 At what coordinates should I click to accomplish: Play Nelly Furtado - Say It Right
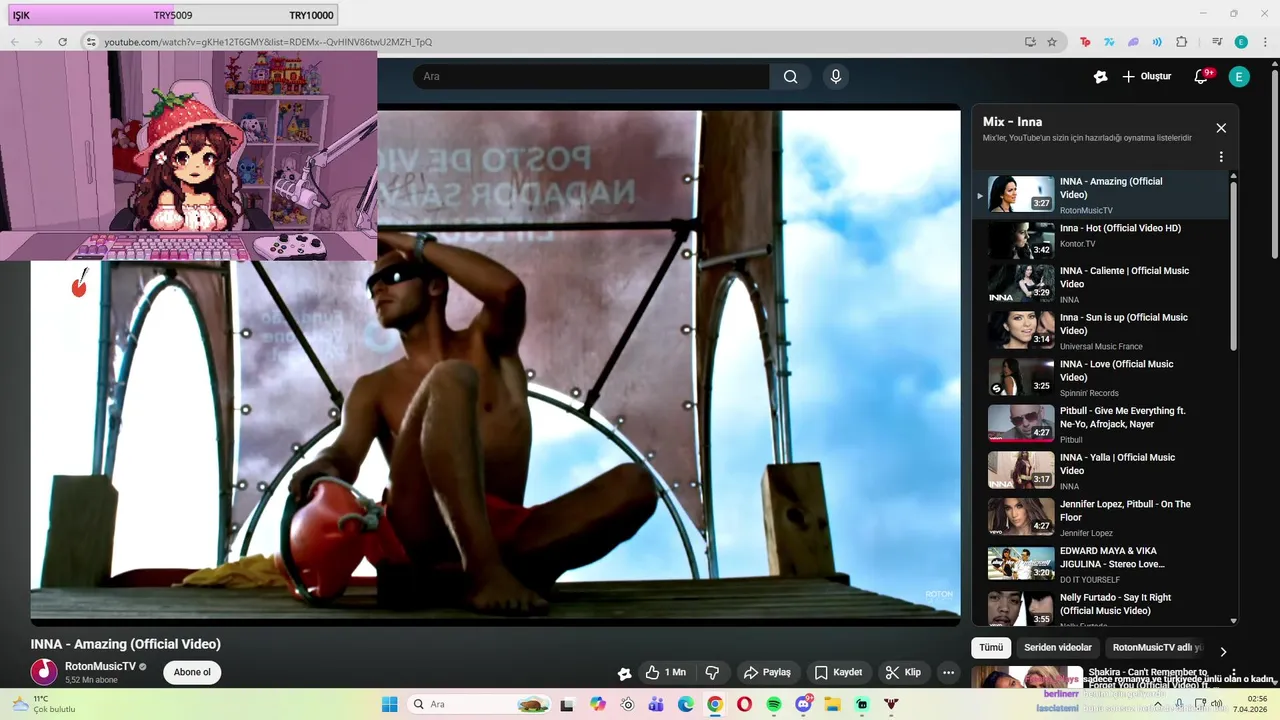tap(1100, 608)
